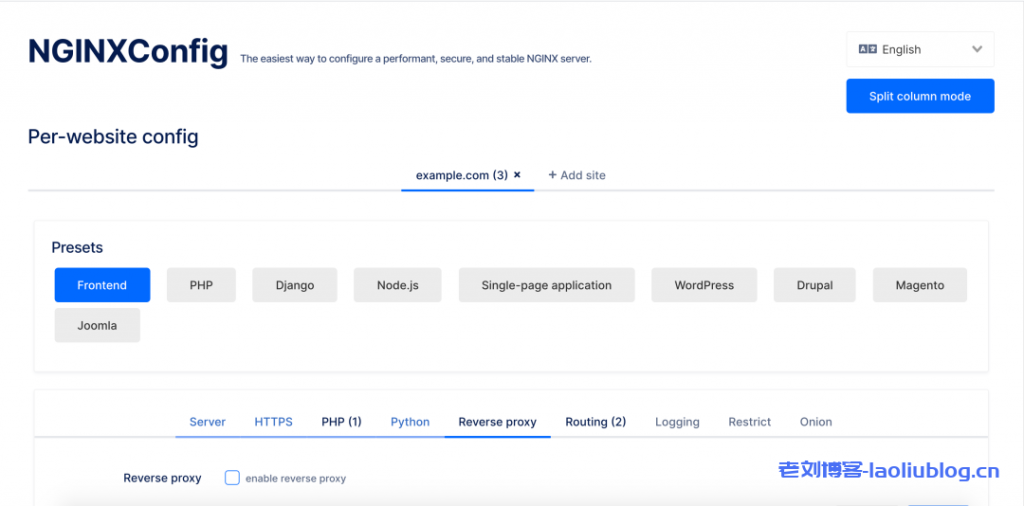Switch to the Routing (2) tab
1024x506 pixels.
(x=596, y=422)
